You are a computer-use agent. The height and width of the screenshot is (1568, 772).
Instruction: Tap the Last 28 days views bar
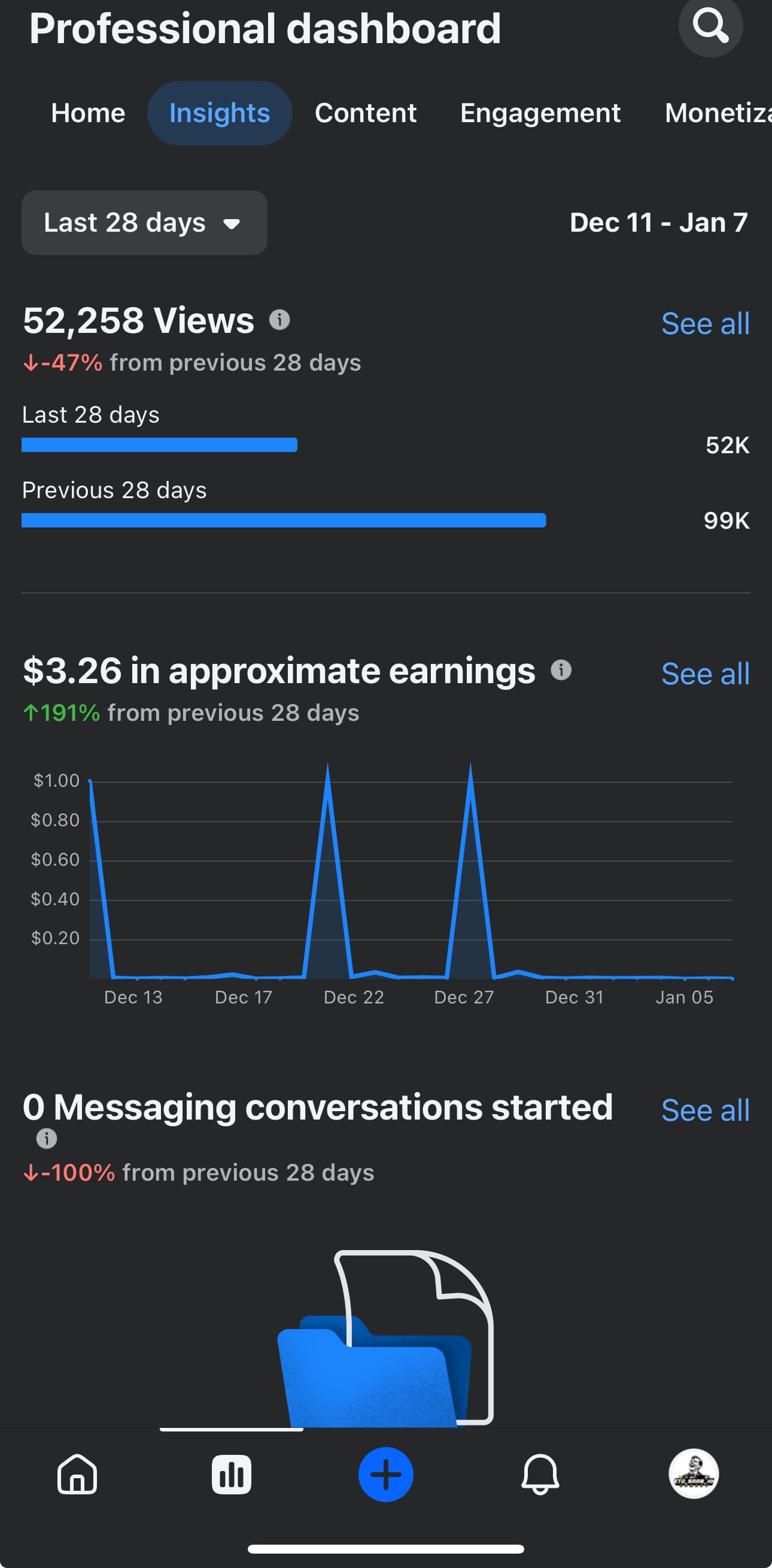tap(159, 445)
